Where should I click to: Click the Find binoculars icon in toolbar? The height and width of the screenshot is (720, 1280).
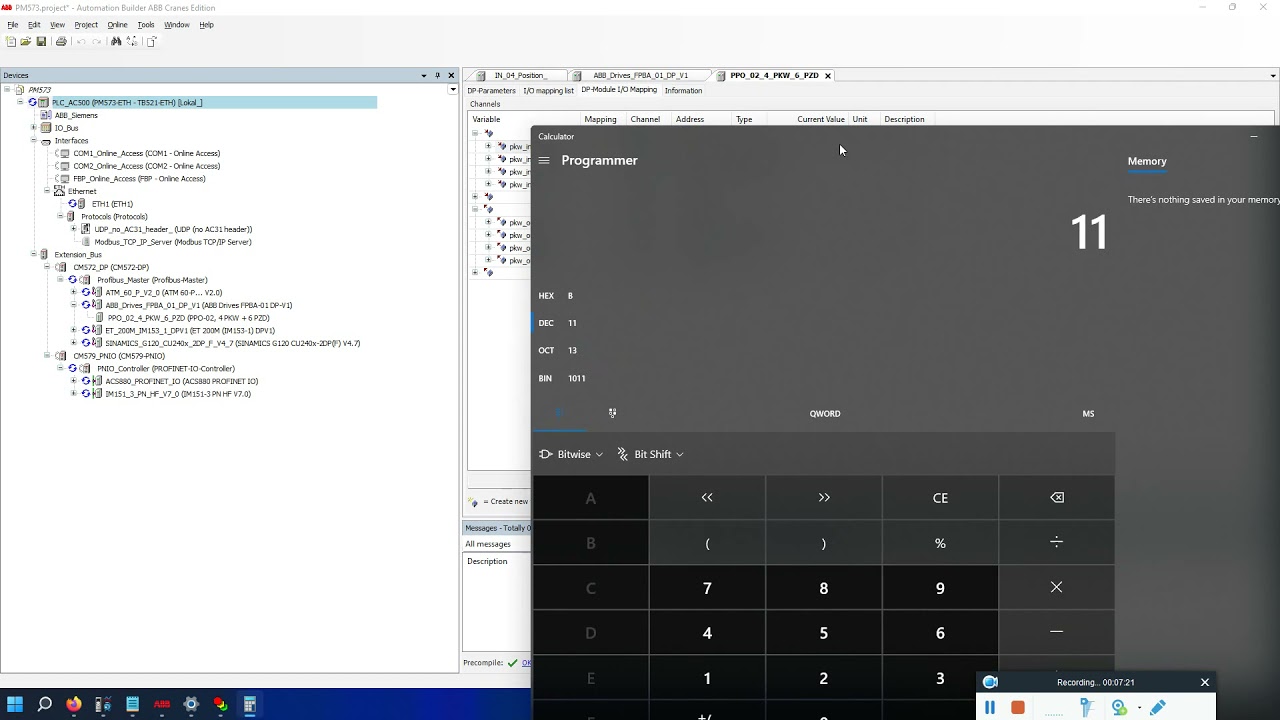(116, 41)
